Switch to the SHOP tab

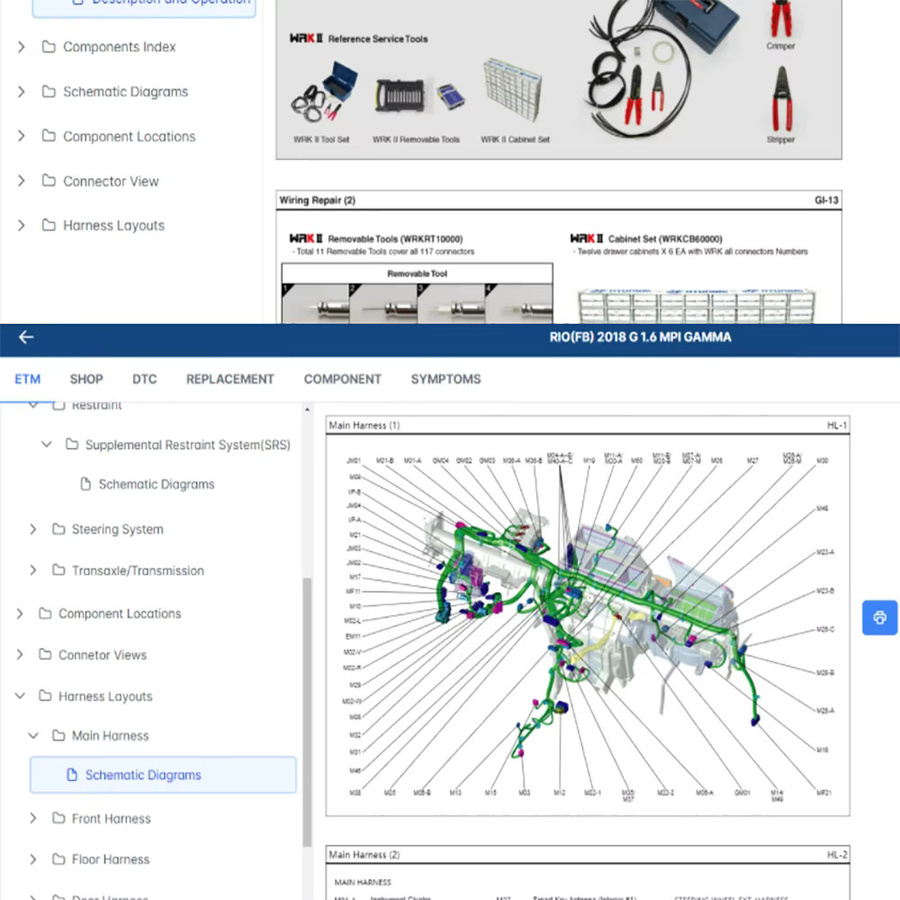coord(86,379)
